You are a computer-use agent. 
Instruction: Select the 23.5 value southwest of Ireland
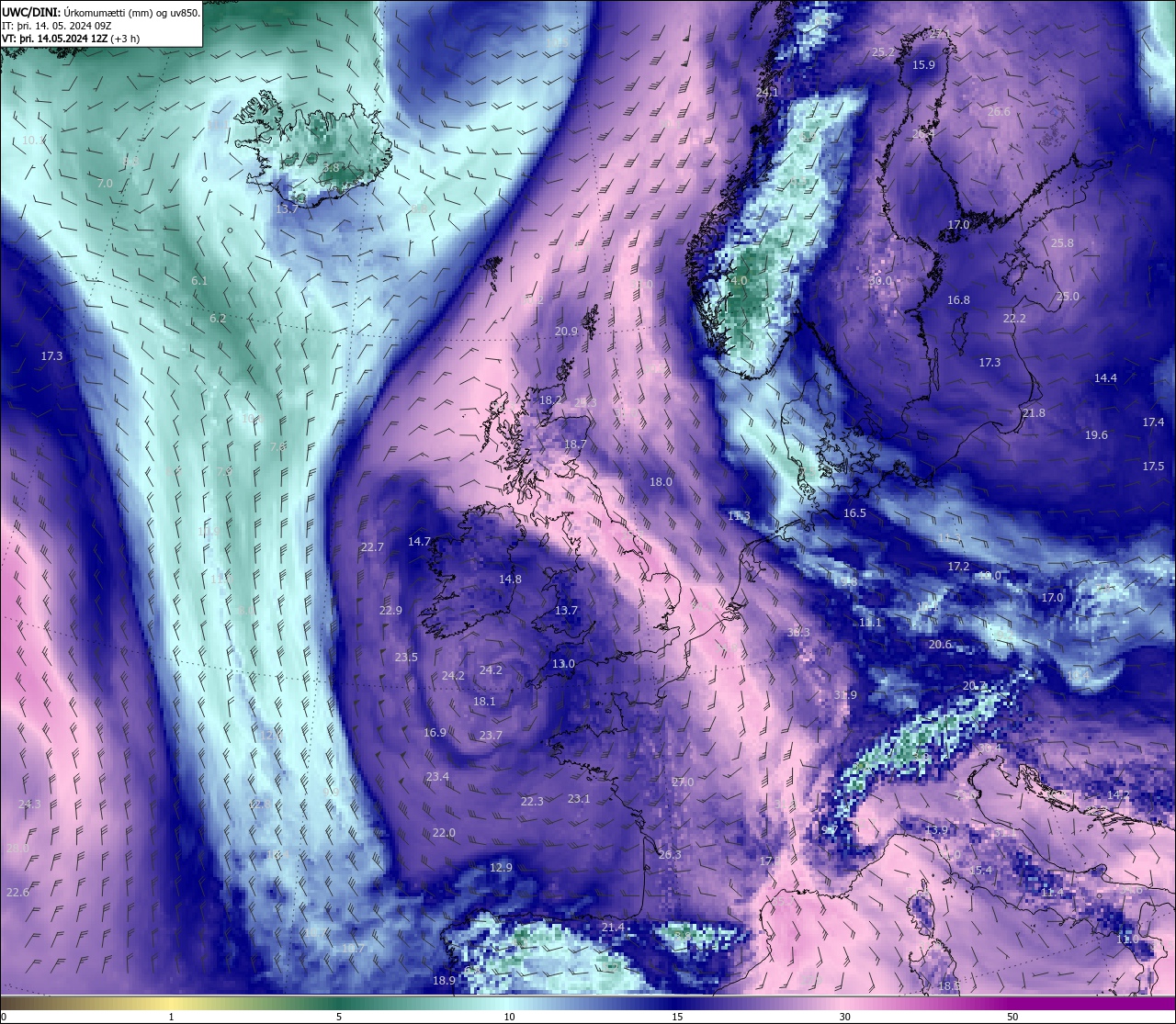click(406, 658)
